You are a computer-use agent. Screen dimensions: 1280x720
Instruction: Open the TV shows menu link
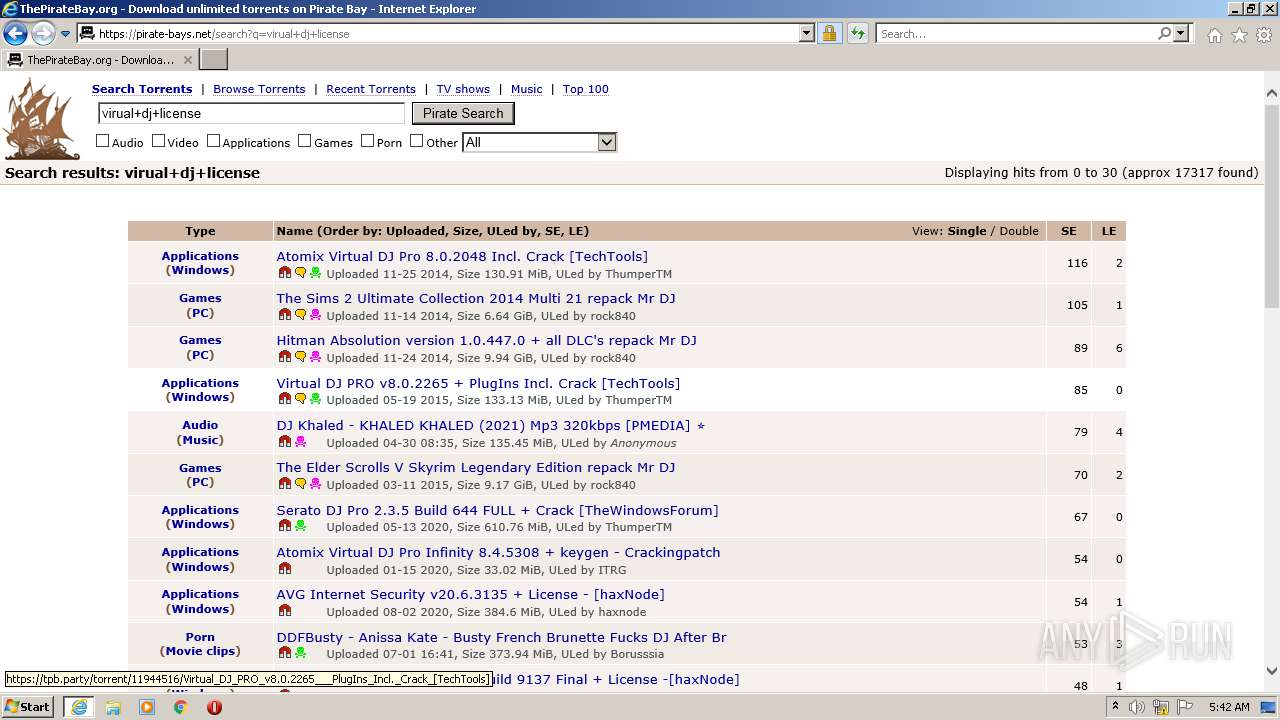point(463,89)
